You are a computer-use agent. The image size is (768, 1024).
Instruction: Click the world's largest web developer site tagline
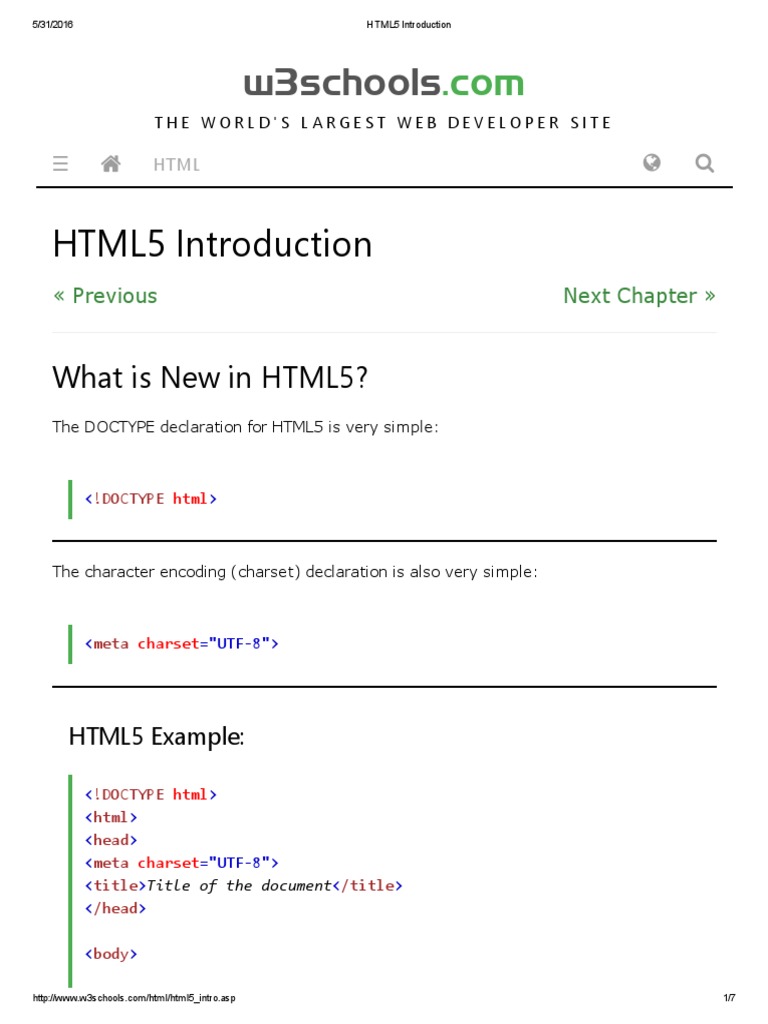(x=383, y=123)
